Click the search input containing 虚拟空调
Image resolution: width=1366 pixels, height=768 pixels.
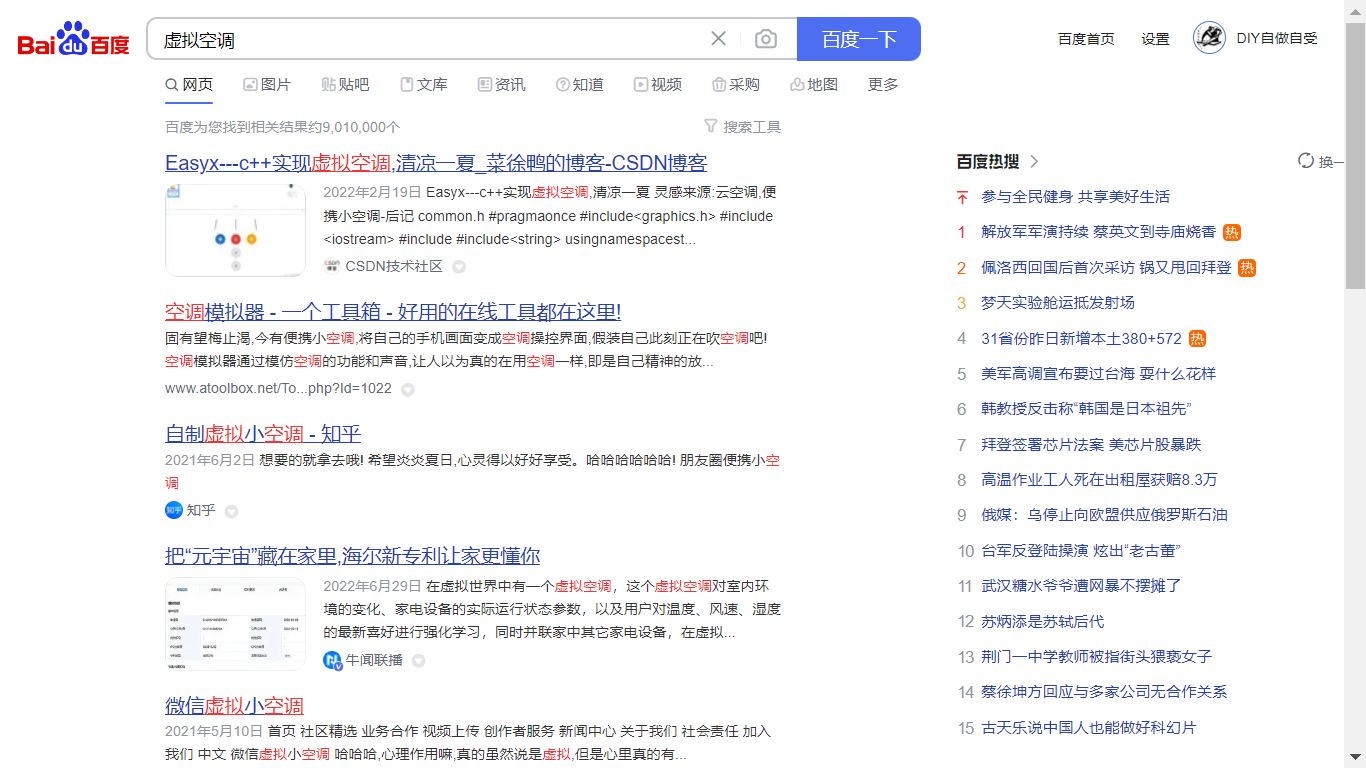pos(430,39)
